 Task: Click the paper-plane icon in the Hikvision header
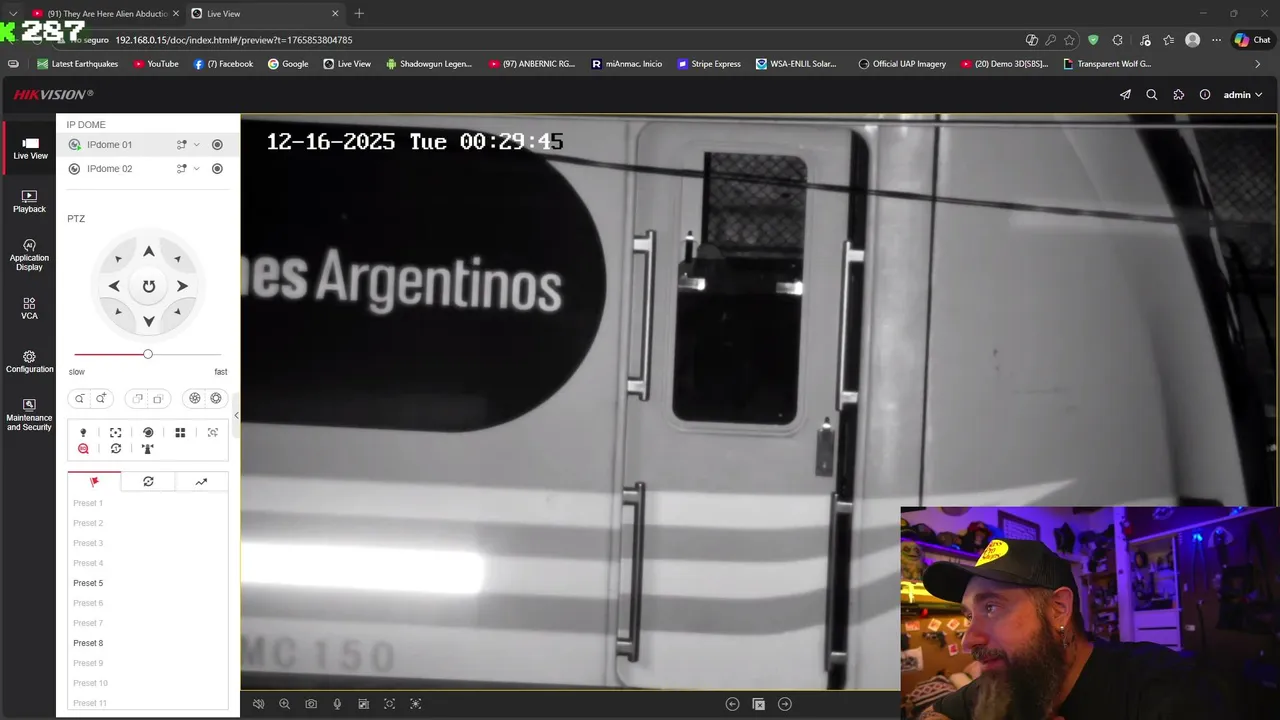1125,95
